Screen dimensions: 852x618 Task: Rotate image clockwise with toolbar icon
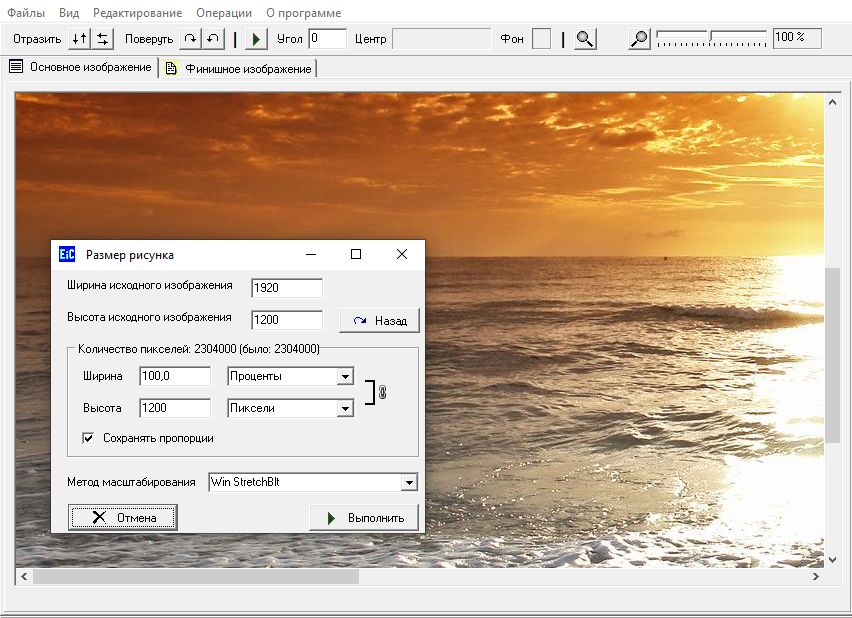(190, 39)
